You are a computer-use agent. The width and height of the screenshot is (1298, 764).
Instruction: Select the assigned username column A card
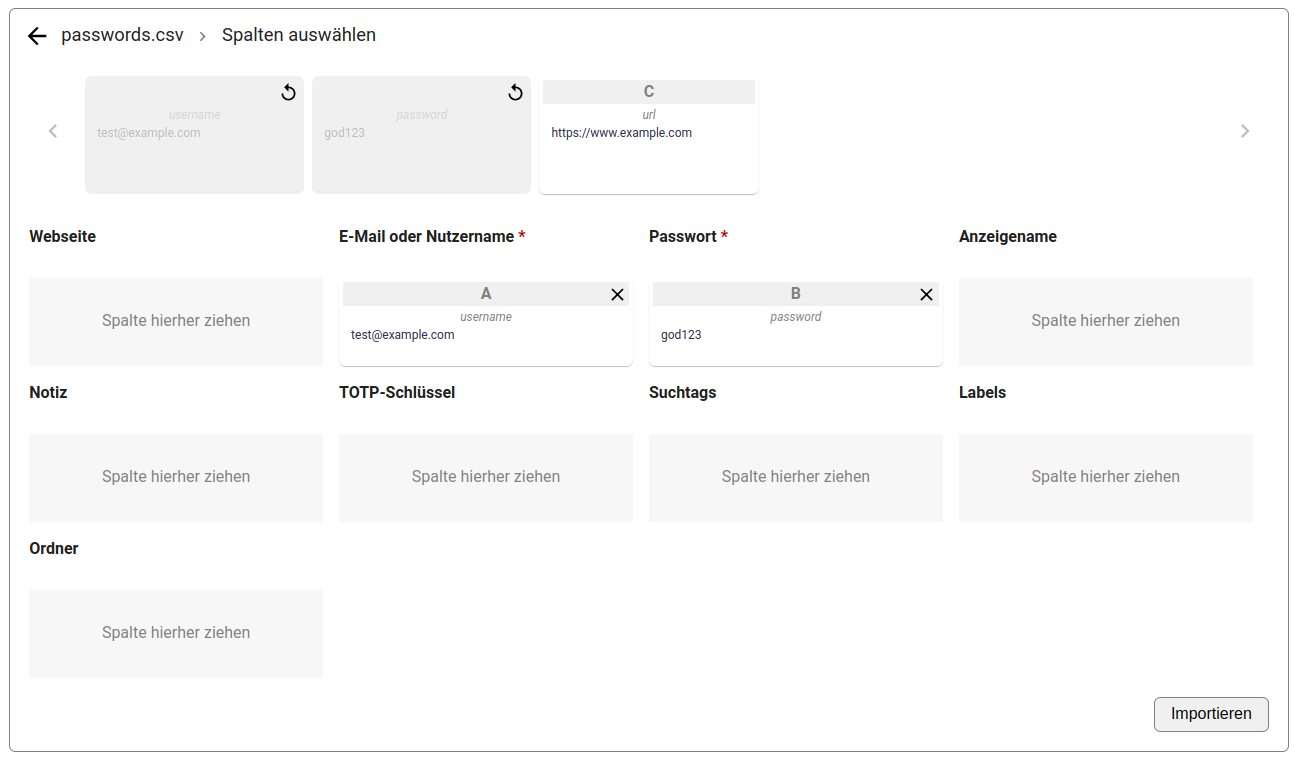pyautogui.click(x=485, y=330)
